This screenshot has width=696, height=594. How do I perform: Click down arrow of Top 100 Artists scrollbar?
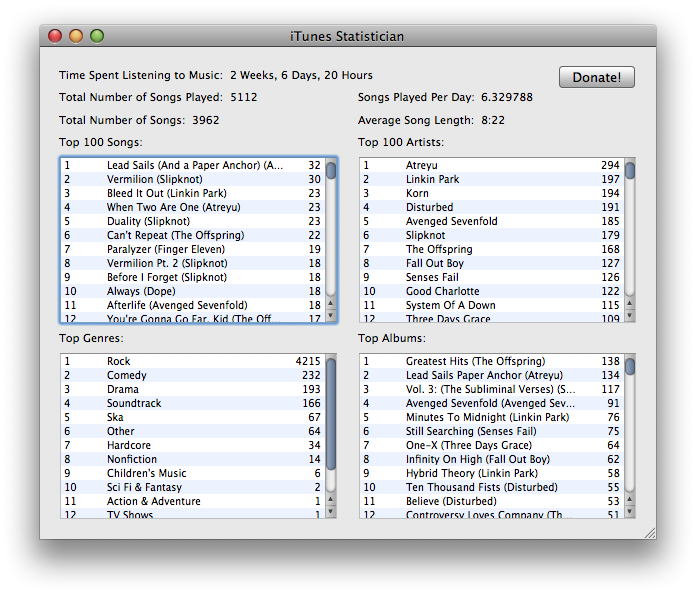click(630, 315)
